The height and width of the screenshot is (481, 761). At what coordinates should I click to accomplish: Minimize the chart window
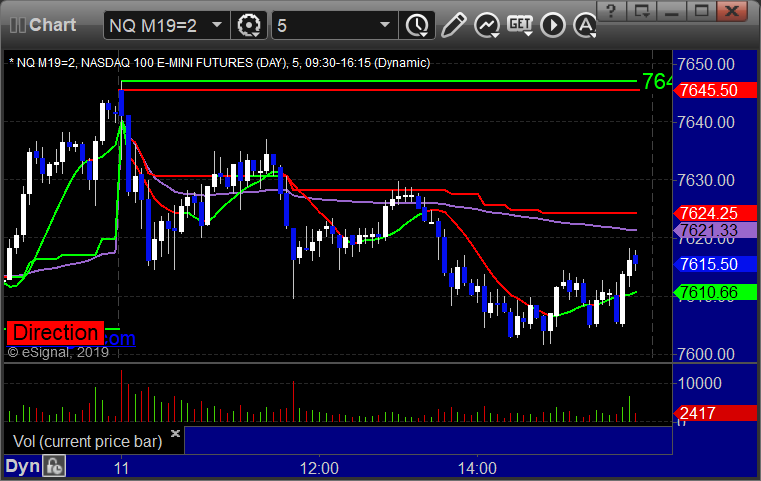671,11
